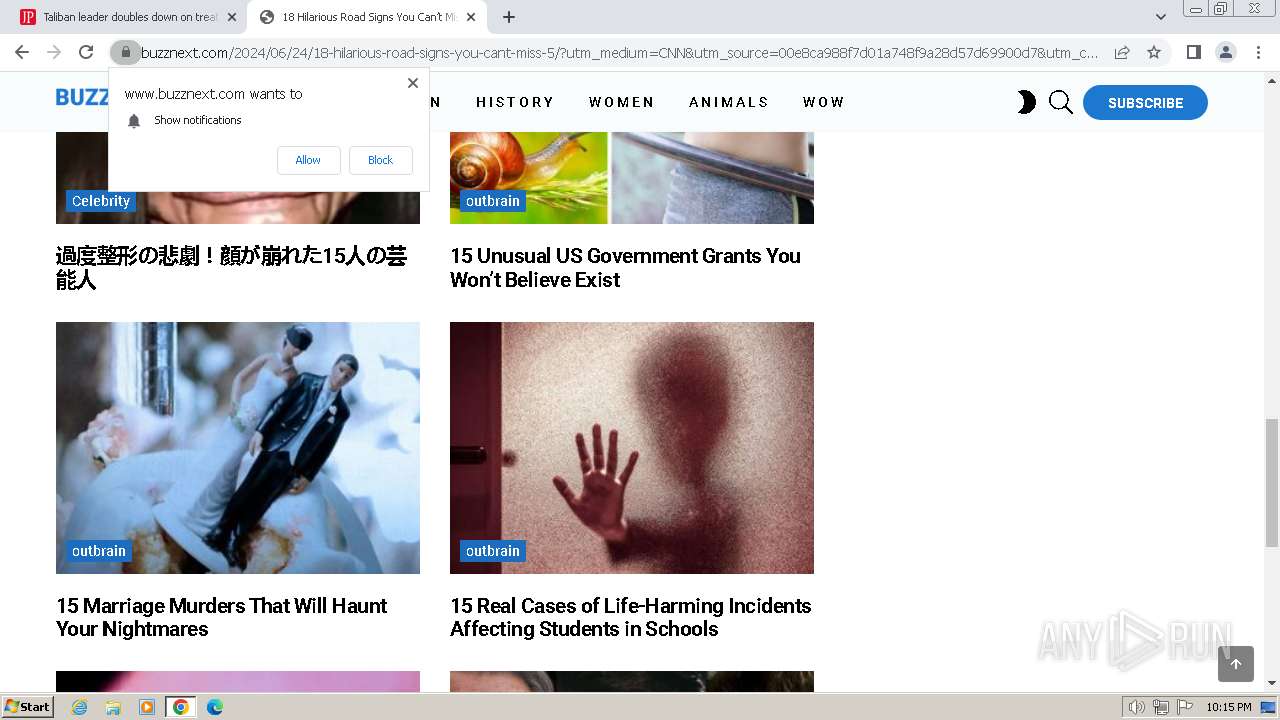This screenshot has height=720, width=1280.
Task: Go back to previous page
Action: coord(22,52)
